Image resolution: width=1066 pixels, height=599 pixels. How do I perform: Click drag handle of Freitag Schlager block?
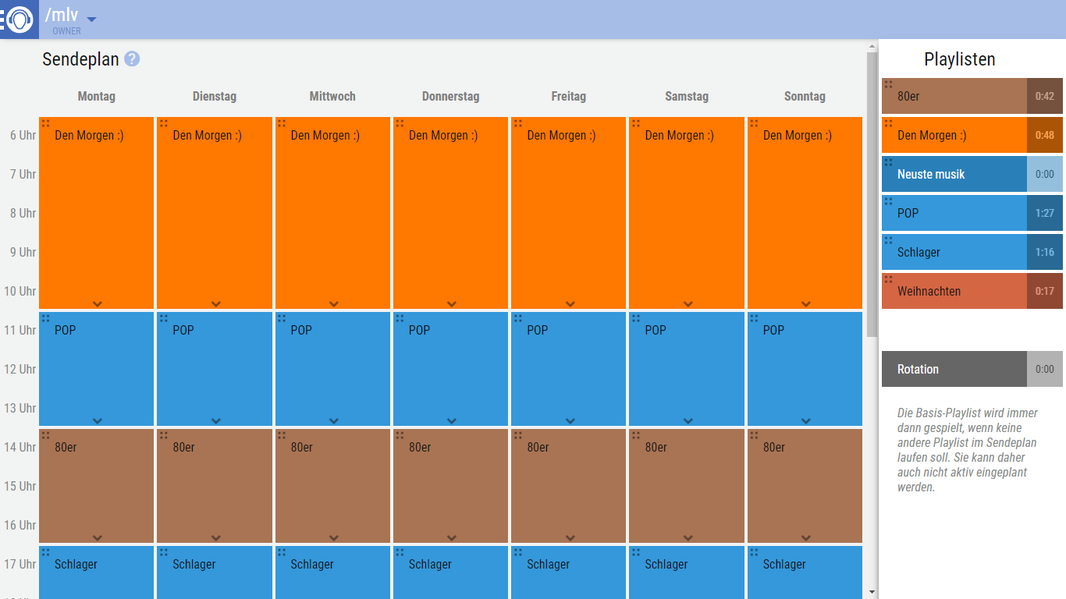click(x=518, y=552)
